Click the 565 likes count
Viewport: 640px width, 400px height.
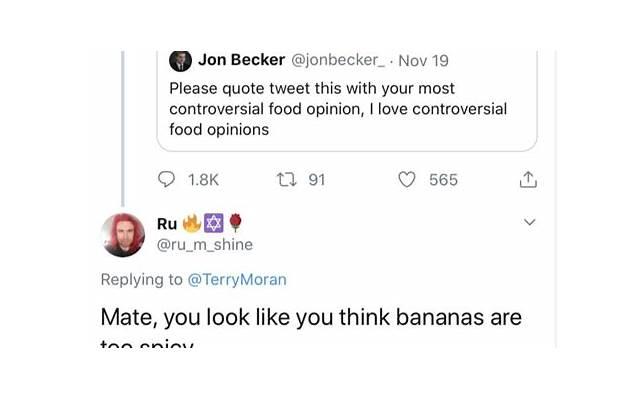[443, 180]
